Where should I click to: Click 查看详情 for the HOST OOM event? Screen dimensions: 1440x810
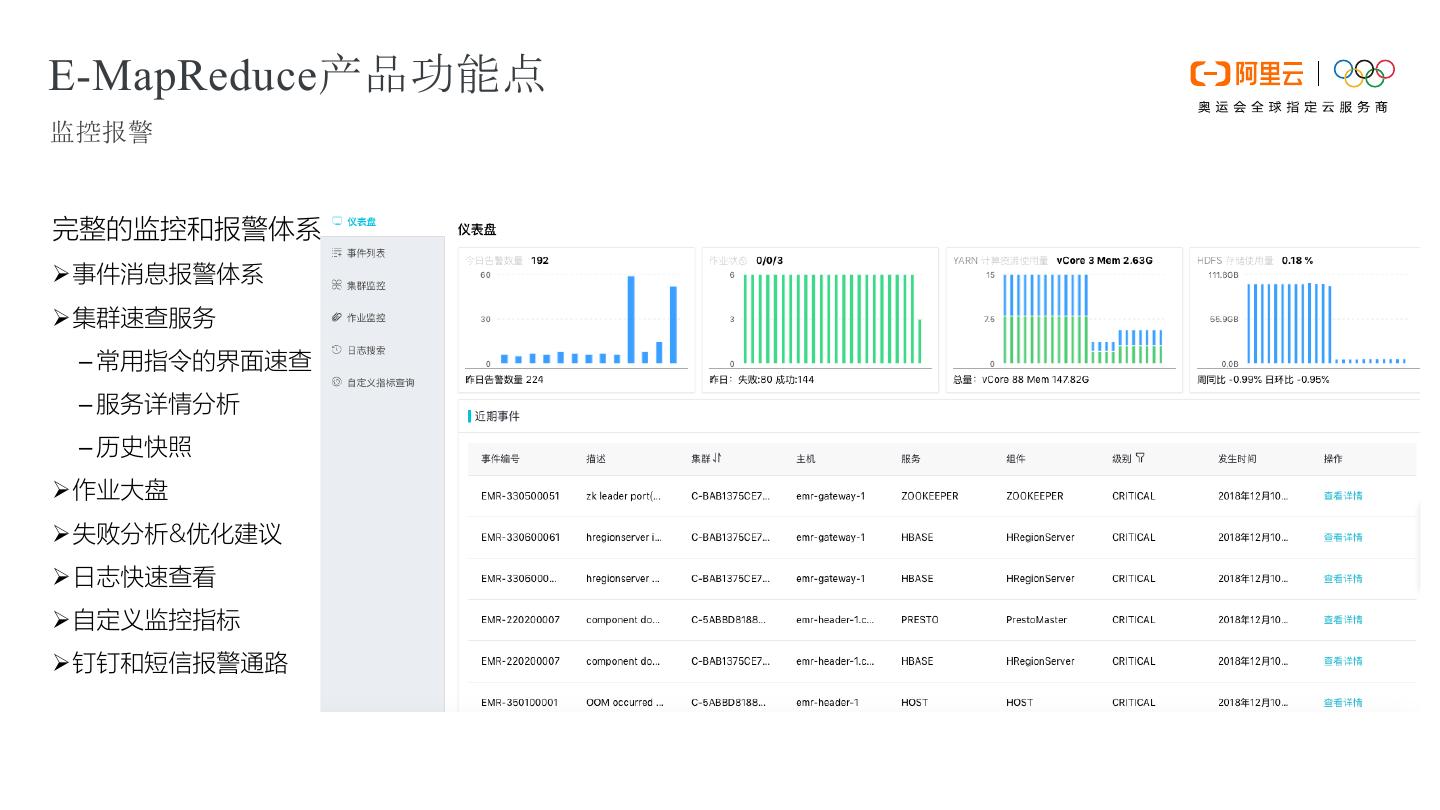(x=1342, y=703)
